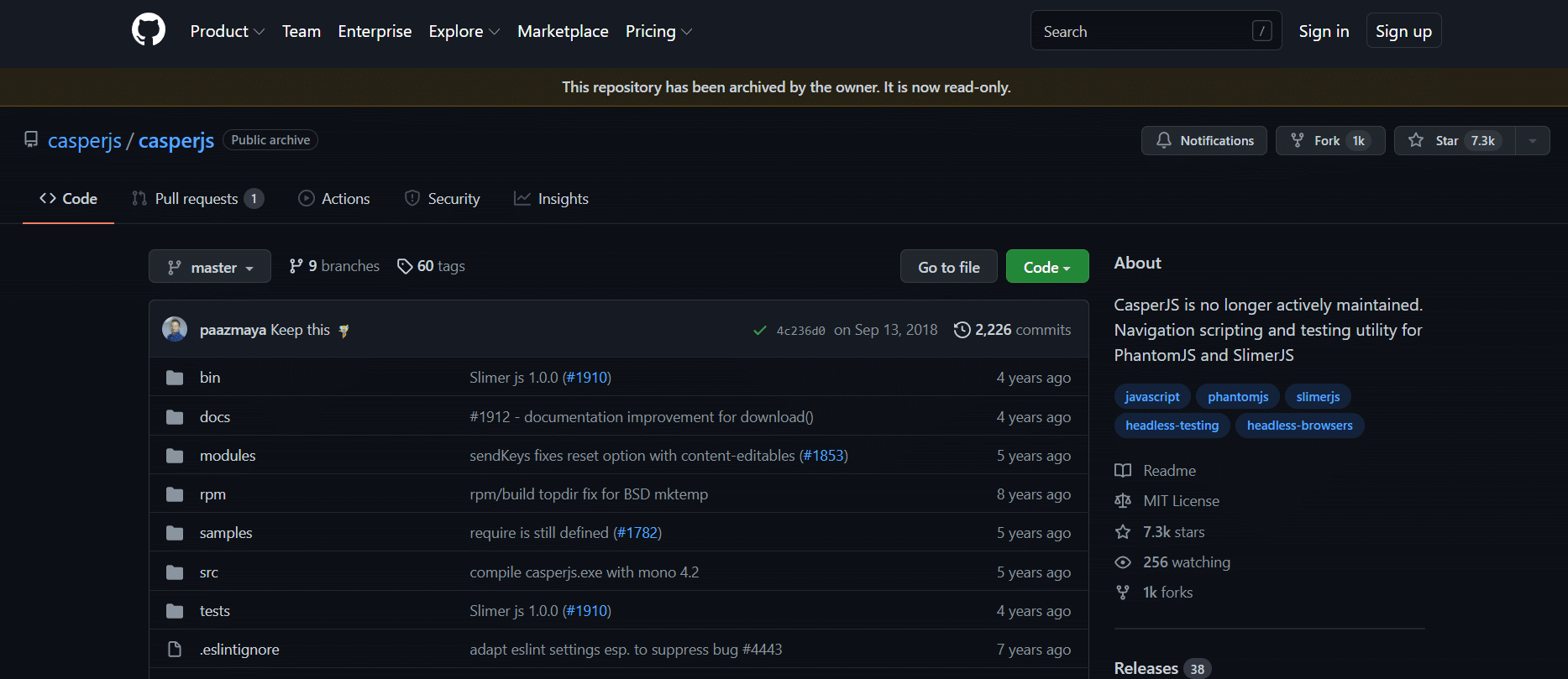Image resolution: width=1568 pixels, height=679 pixels.
Task: Click the commits history clock icon
Action: (962, 330)
